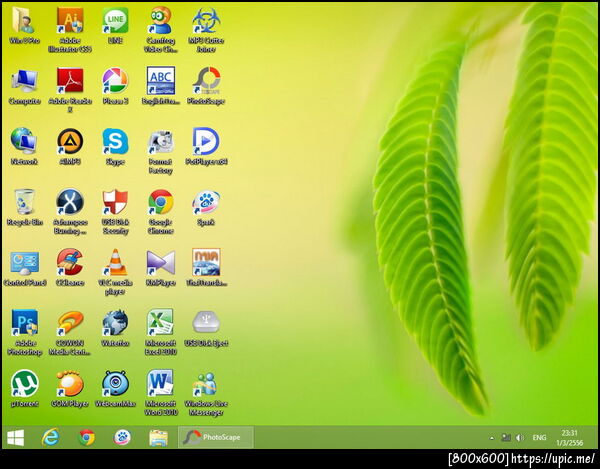
Task: Show hidden system tray icons
Action: click(492, 438)
